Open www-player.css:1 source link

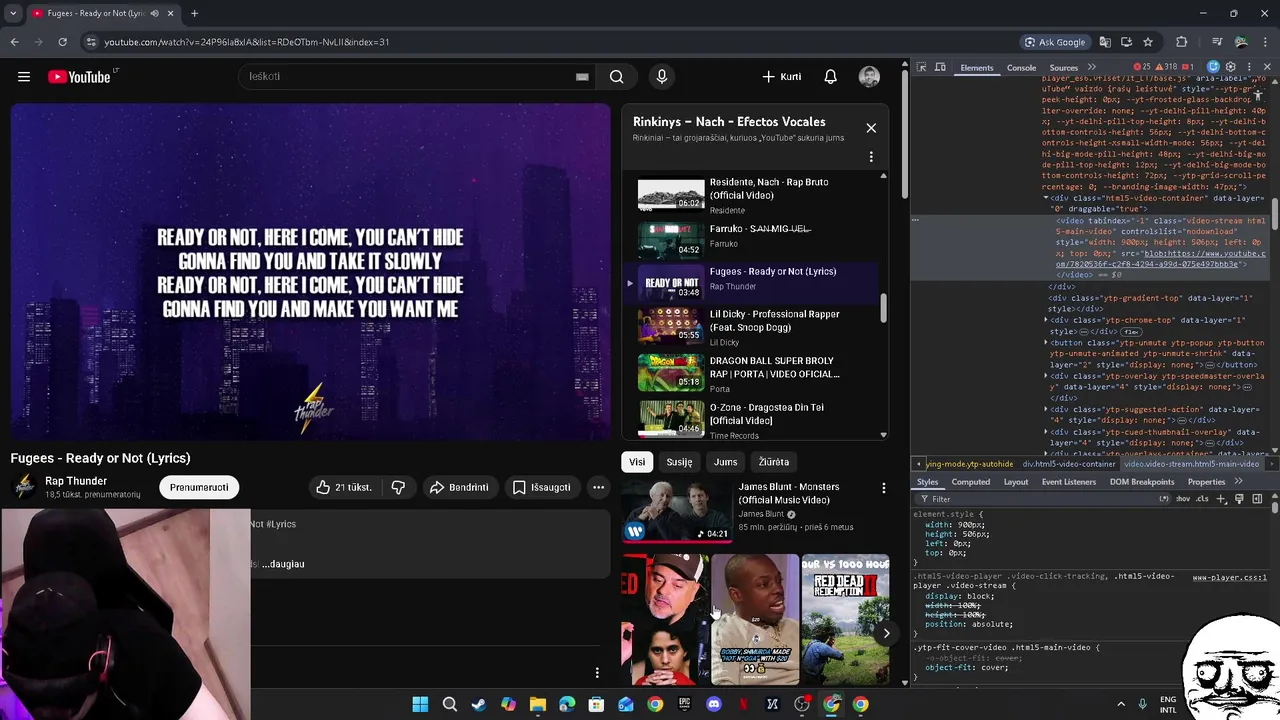pos(1229,578)
